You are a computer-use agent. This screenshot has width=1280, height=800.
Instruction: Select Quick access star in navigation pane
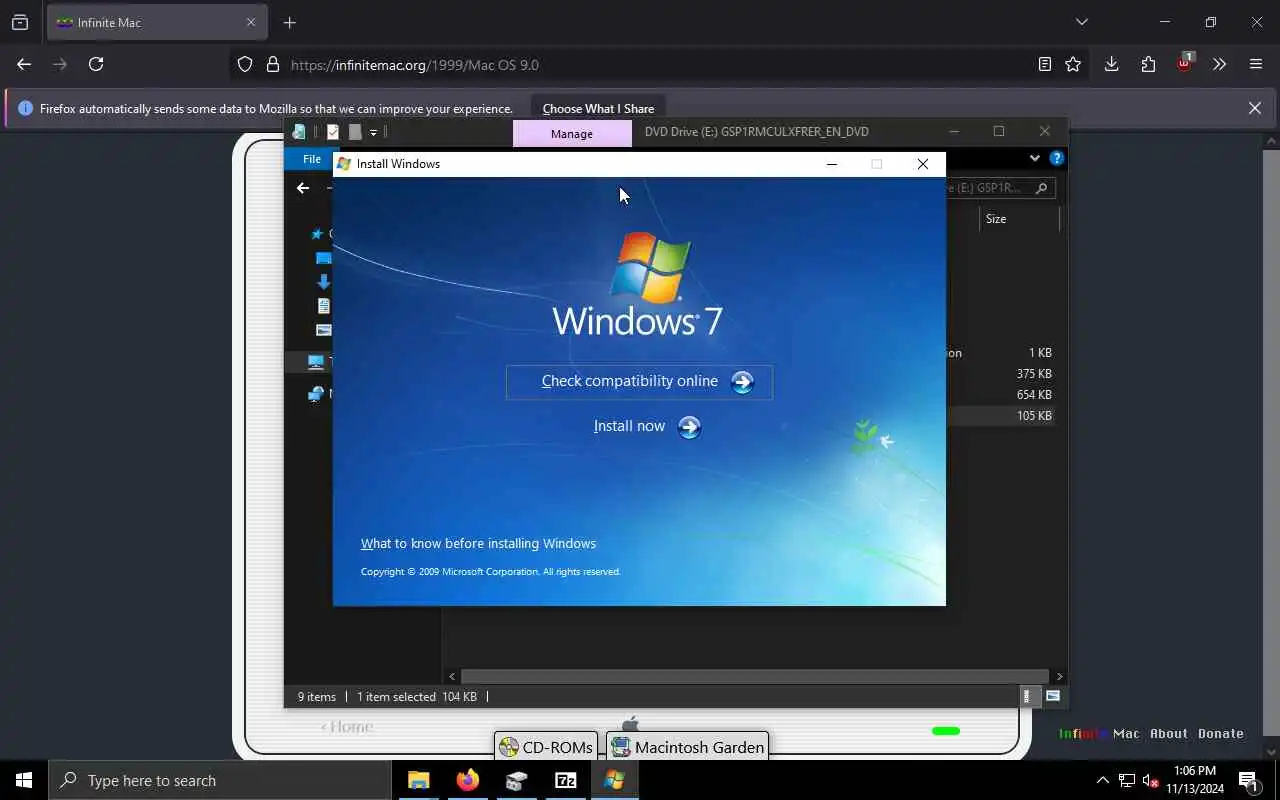pos(318,234)
